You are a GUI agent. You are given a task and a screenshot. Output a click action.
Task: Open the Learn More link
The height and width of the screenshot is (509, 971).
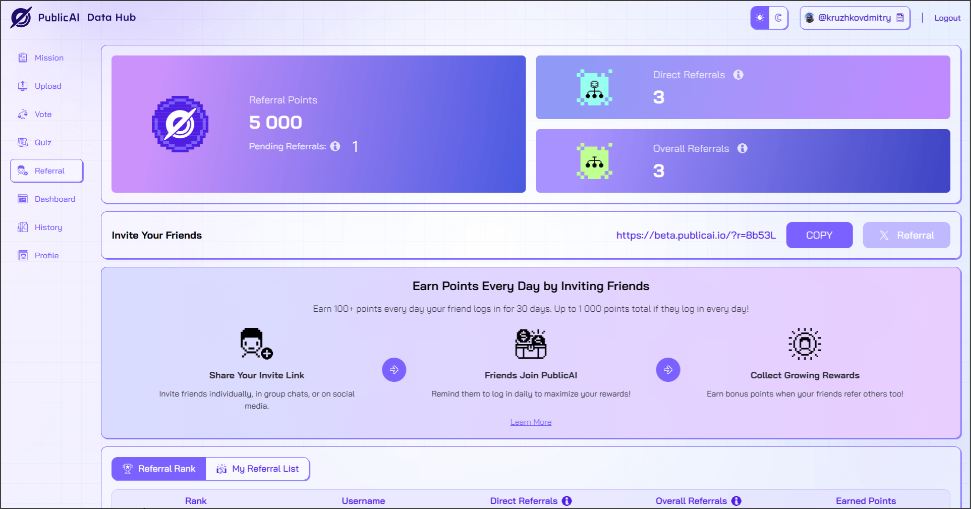coord(531,422)
